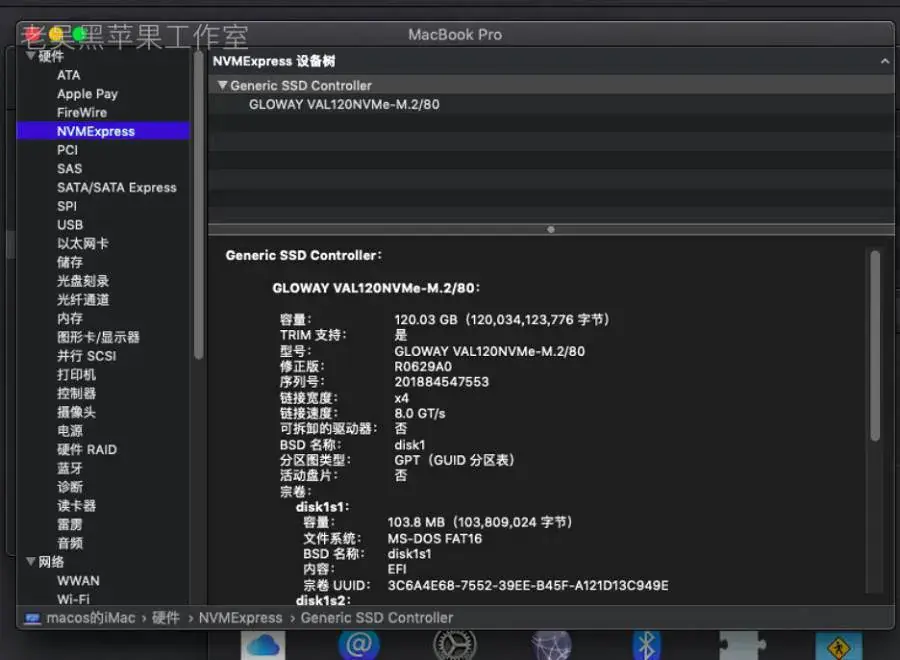
Task: Select ATA in the hardware sidebar
Action: coord(69,75)
